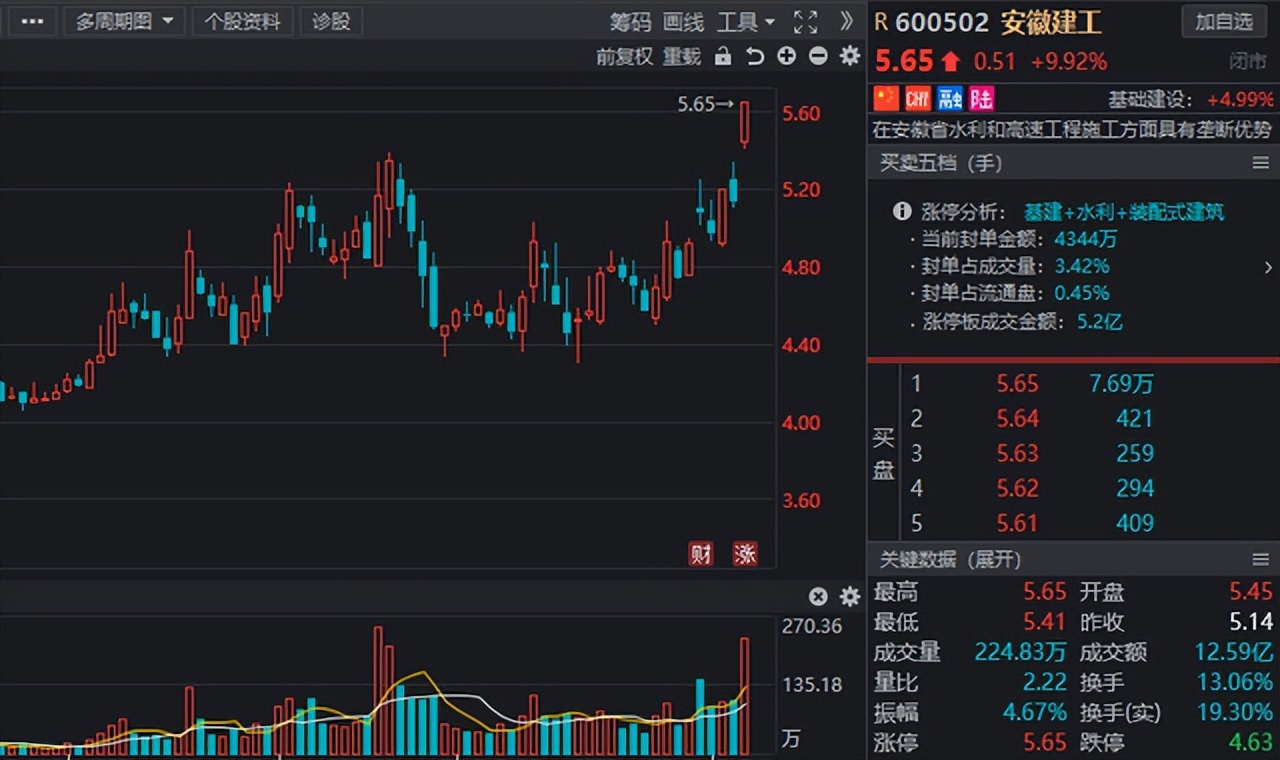The image size is (1280, 760).
Task: Zoom out using the minus icon
Action: 817,57
